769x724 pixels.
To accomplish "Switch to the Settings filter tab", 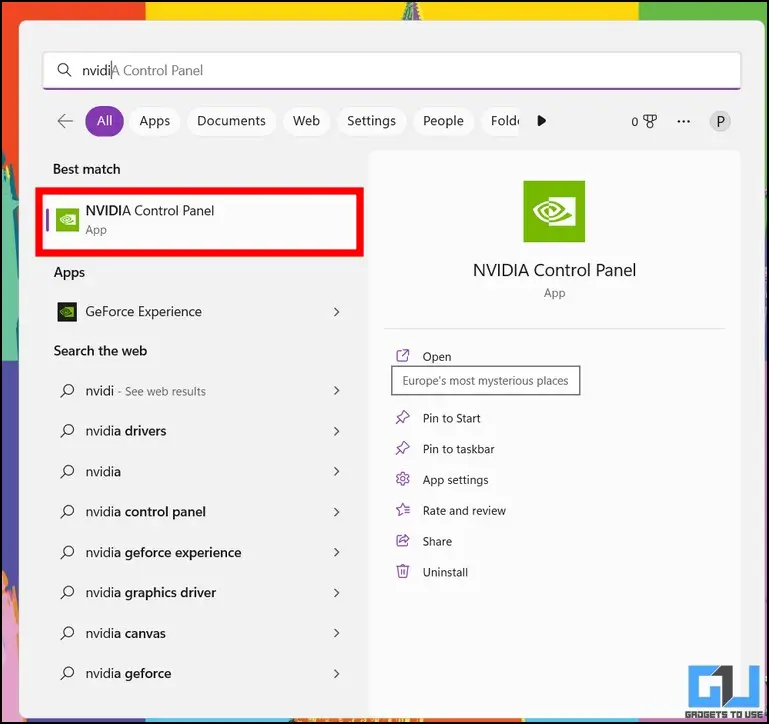I will [x=371, y=121].
